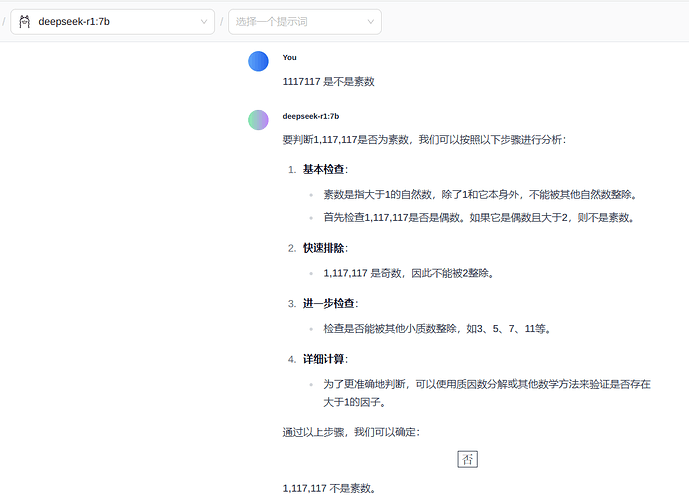This screenshot has width=689, height=500.
Task: Click the user message '1117117 是不是素数'
Action: 328,82
